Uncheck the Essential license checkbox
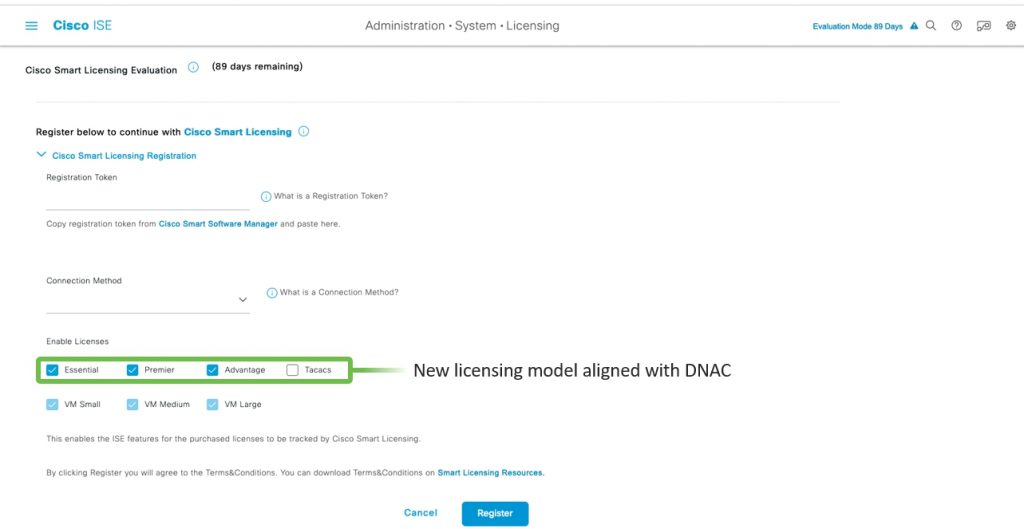Screen dimensions: 1024x529 pos(53,370)
